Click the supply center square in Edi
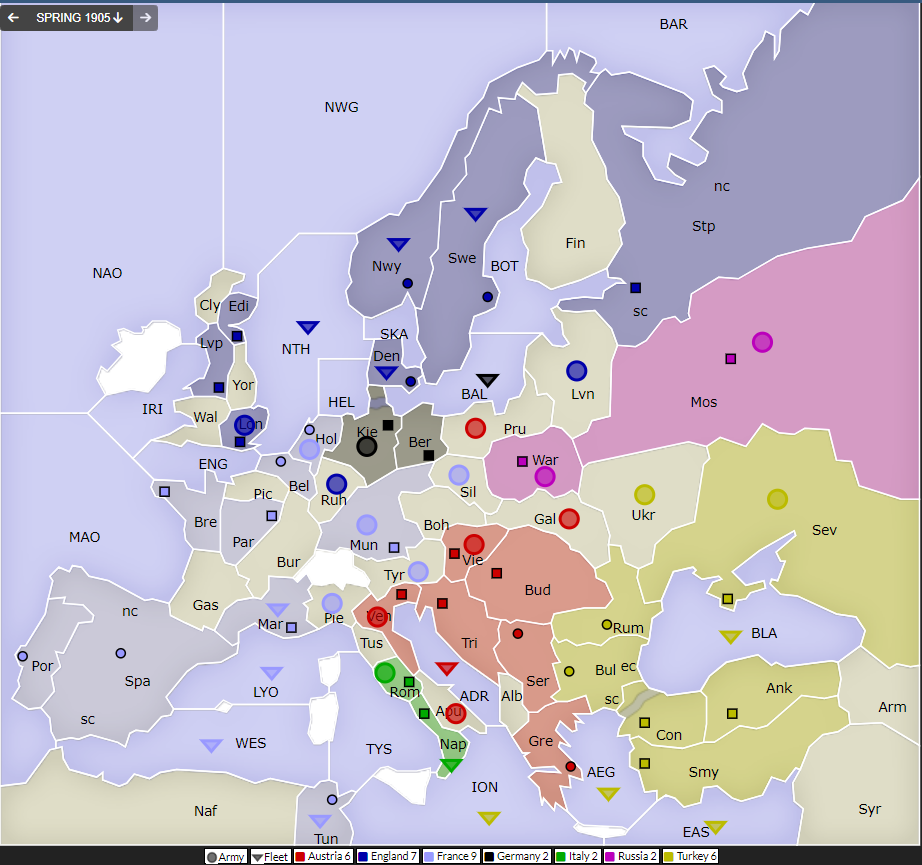Viewport: 922px width, 865px height. pyautogui.click(x=237, y=336)
